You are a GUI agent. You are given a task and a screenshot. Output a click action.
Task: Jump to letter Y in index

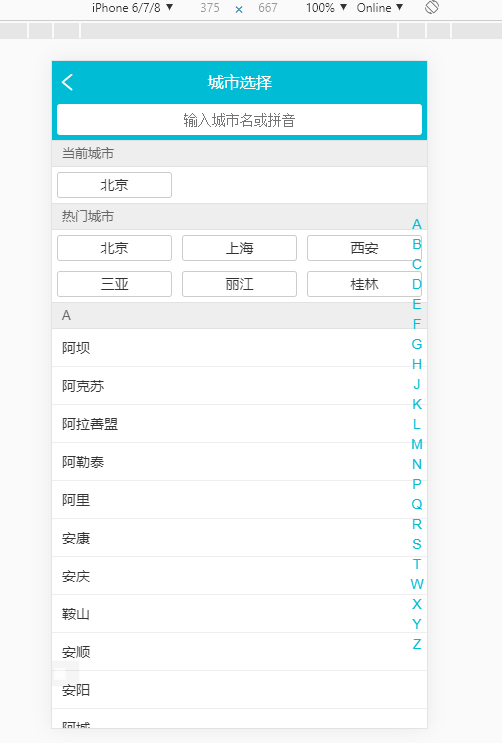(x=417, y=624)
